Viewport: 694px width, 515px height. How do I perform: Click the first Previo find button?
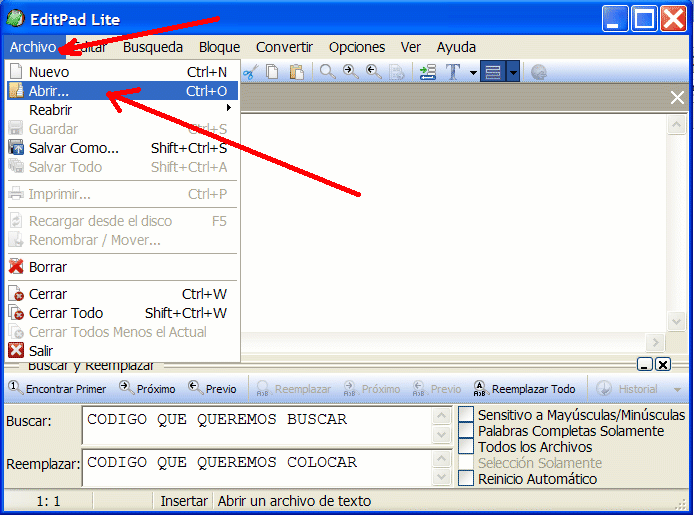pyautogui.click(x=212, y=388)
